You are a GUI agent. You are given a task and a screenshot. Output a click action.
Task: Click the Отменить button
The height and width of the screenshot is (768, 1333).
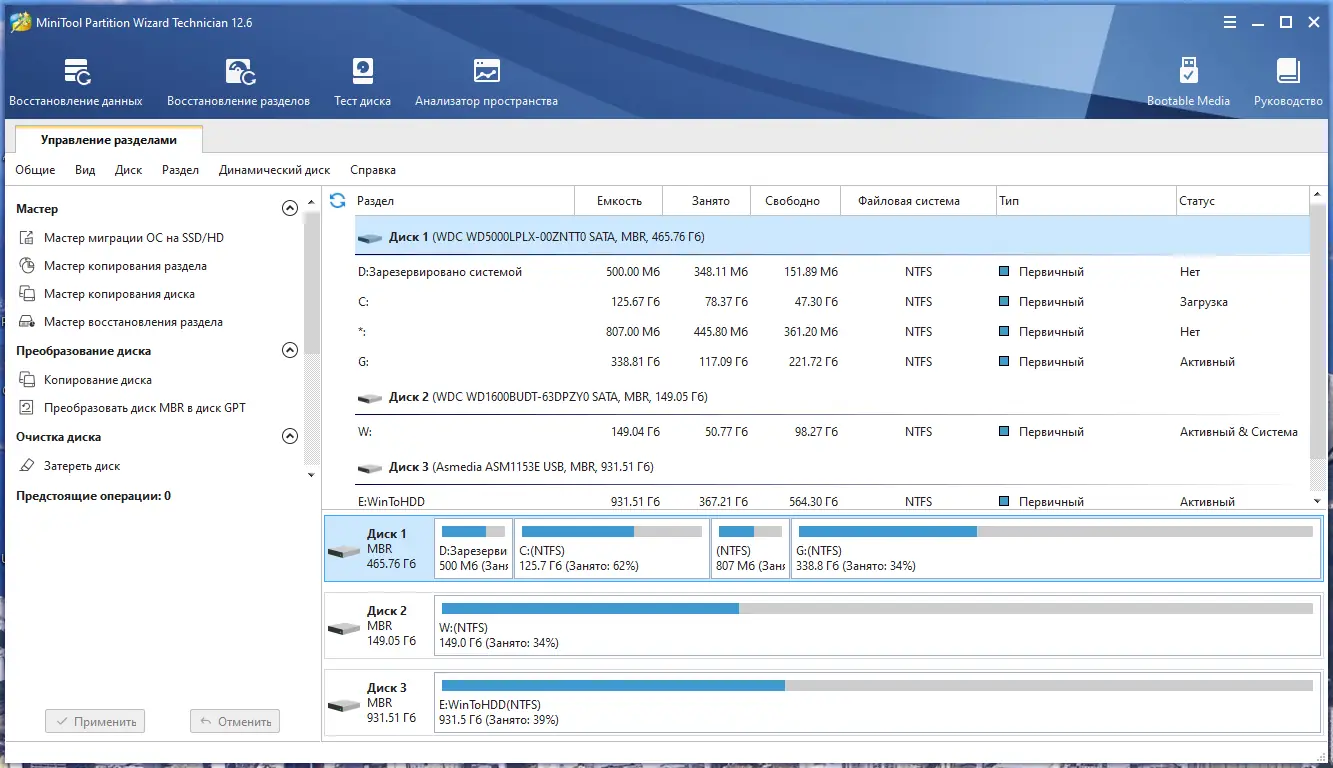tap(235, 721)
